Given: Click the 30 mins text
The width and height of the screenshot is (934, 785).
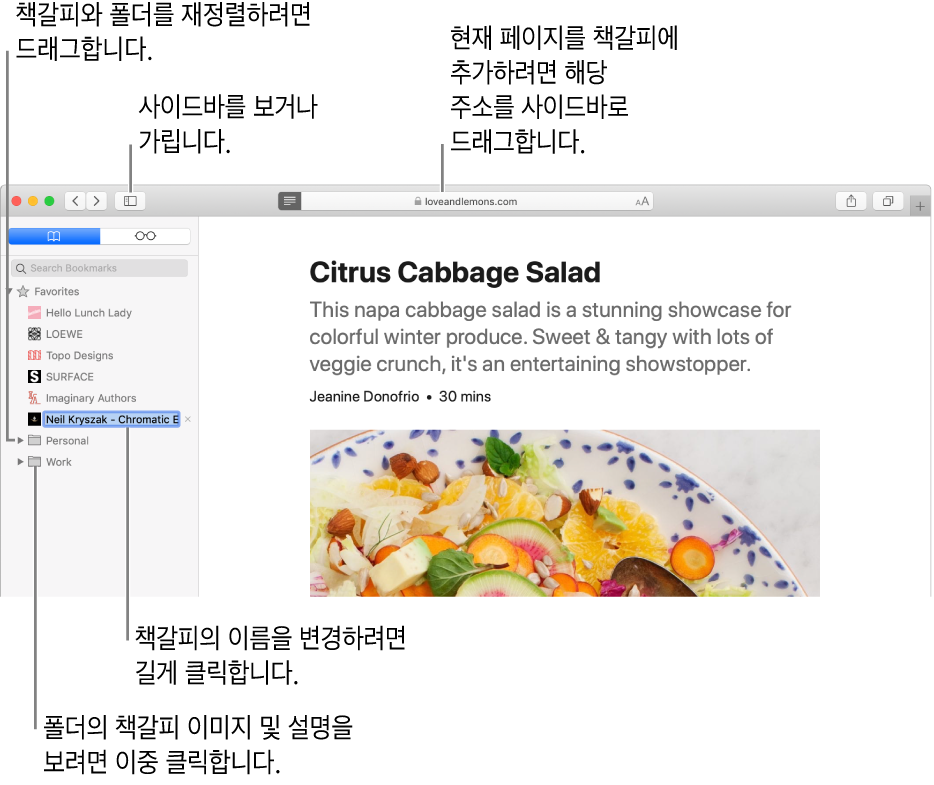Looking at the screenshot, I should click(465, 397).
